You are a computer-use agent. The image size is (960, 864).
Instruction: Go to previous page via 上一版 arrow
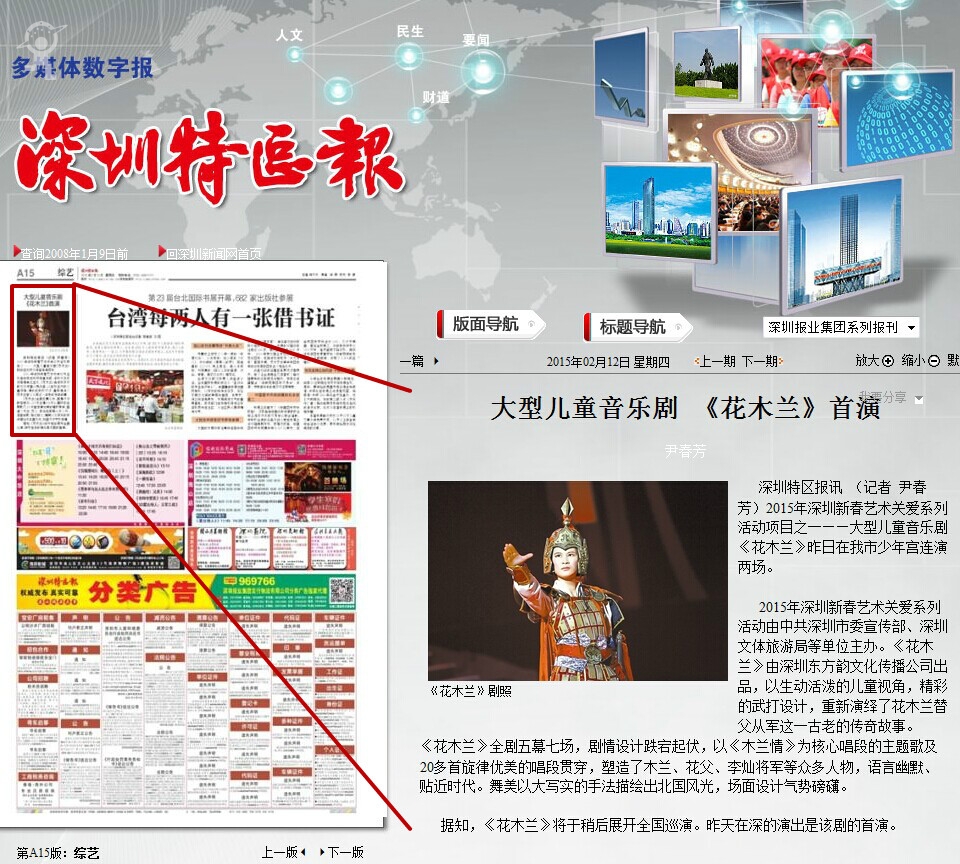tap(303, 852)
